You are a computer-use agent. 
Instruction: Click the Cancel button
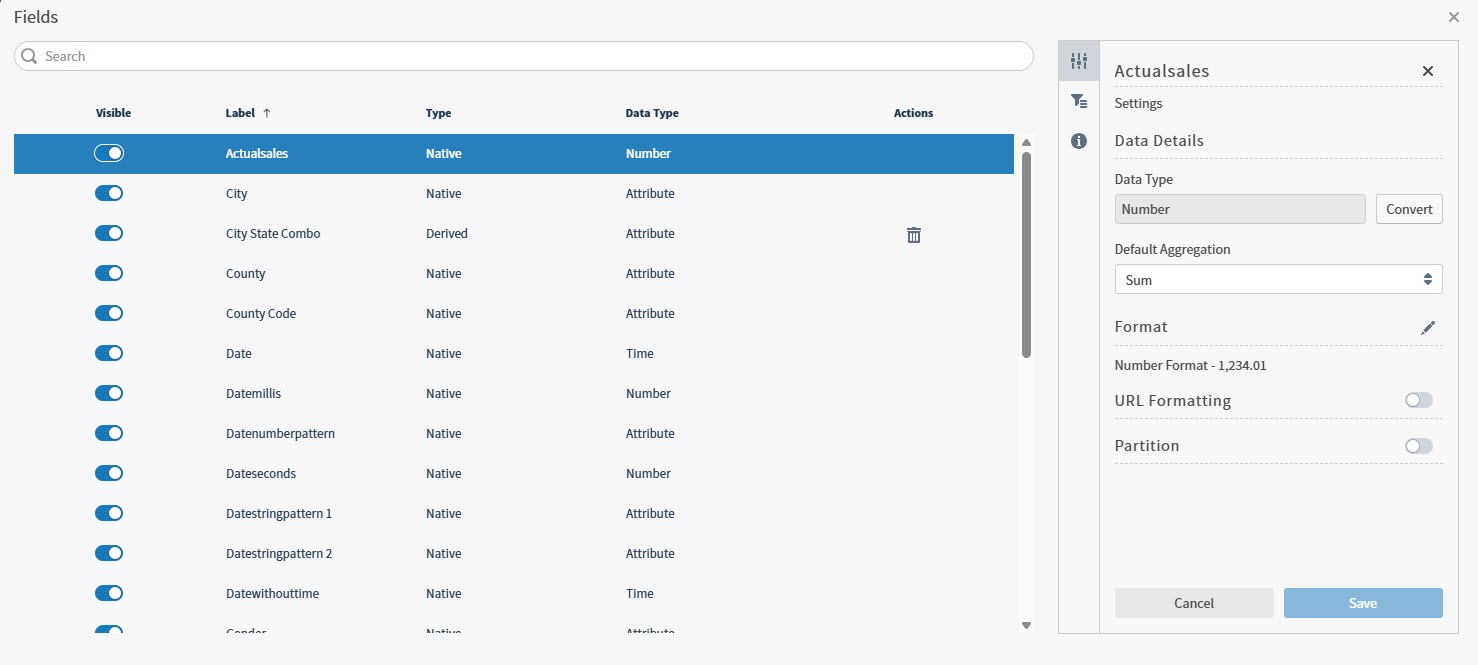coord(1193,603)
